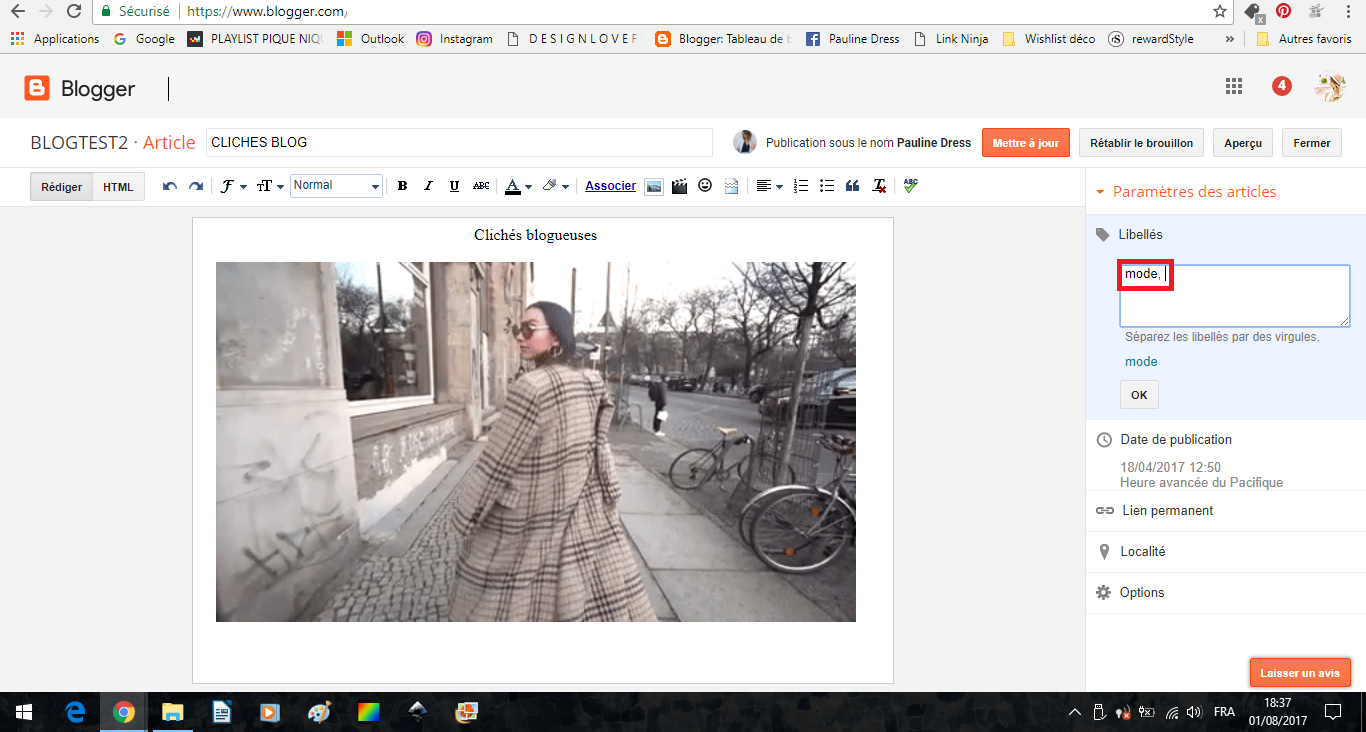
Task: Apply blockquote formatting using quote icon
Action: tap(853, 186)
